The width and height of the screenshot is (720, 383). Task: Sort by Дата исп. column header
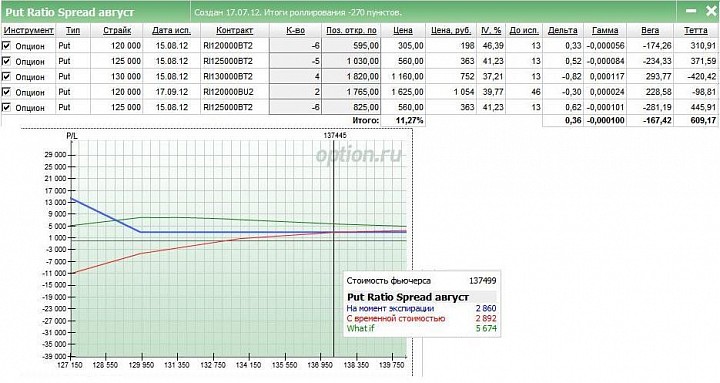[x=171, y=30]
